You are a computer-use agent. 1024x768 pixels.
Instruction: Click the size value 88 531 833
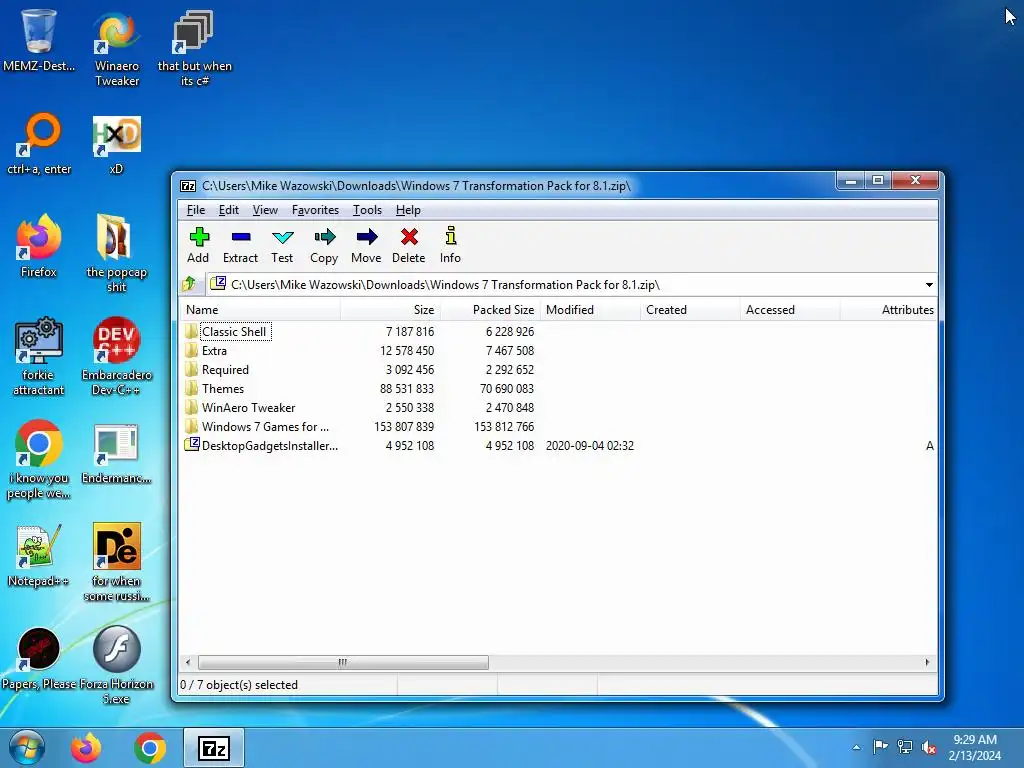407,389
